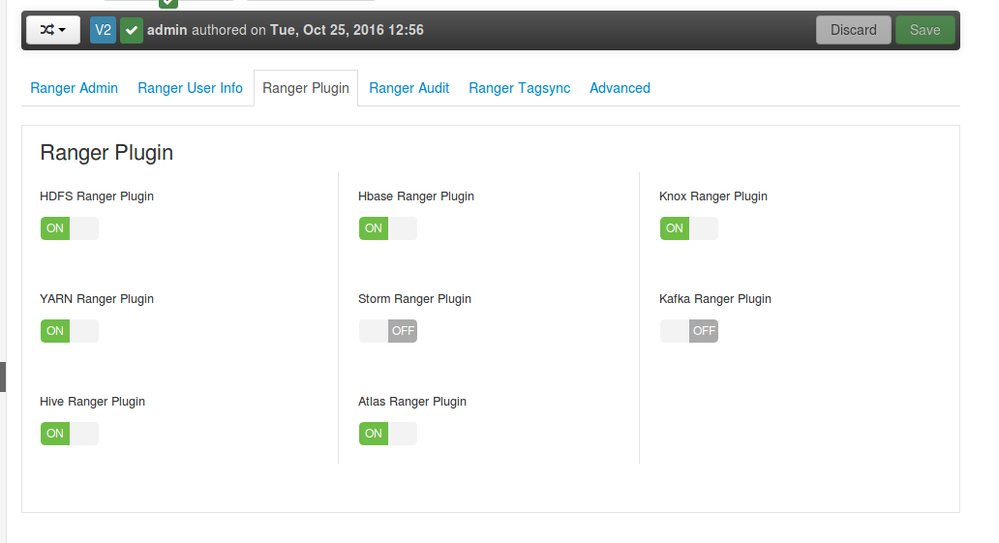Image resolution: width=999 pixels, height=543 pixels.
Task: Click the Knox Ranger Plugin label
Action: (713, 196)
